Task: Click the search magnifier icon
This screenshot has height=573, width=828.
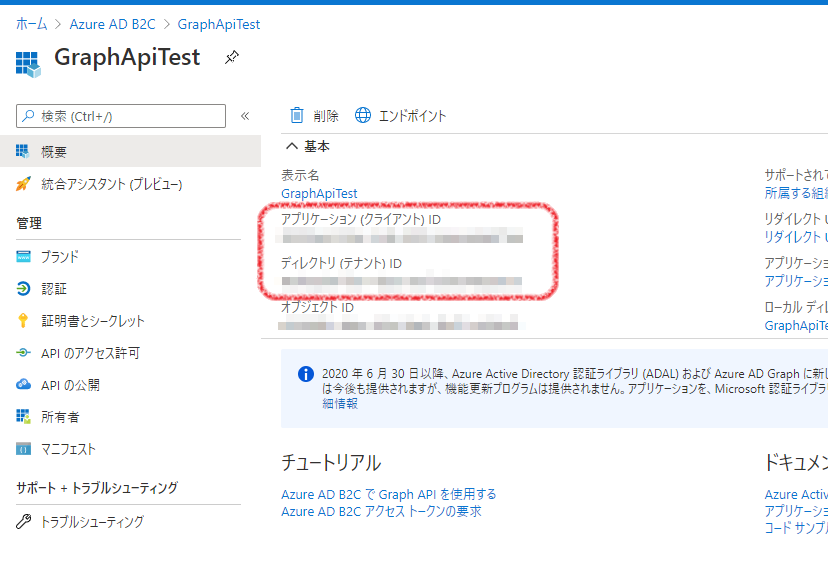Action: point(28,116)
